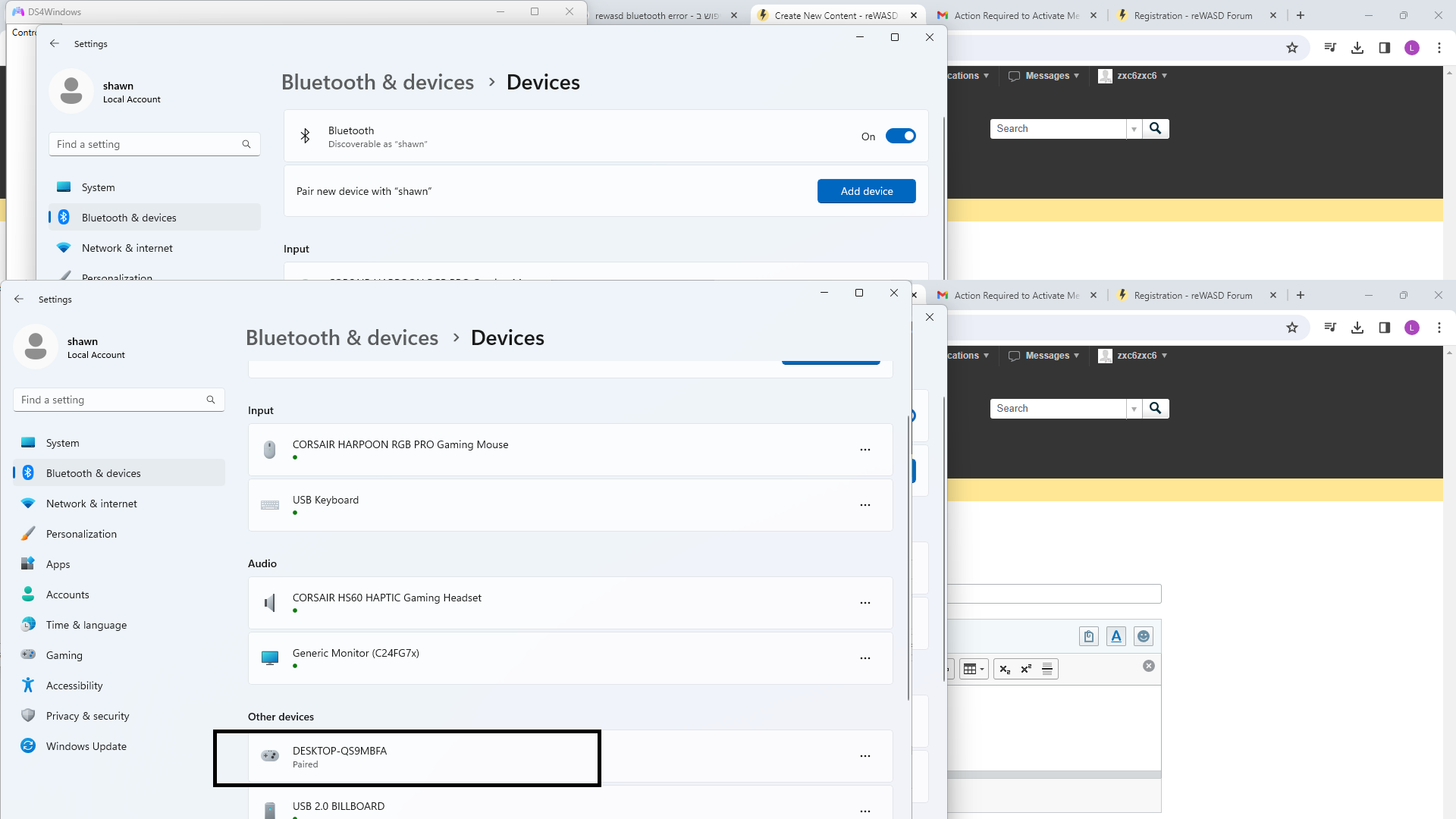Open new tab plus in upper Chrome window

click(x=1301, y=15)
